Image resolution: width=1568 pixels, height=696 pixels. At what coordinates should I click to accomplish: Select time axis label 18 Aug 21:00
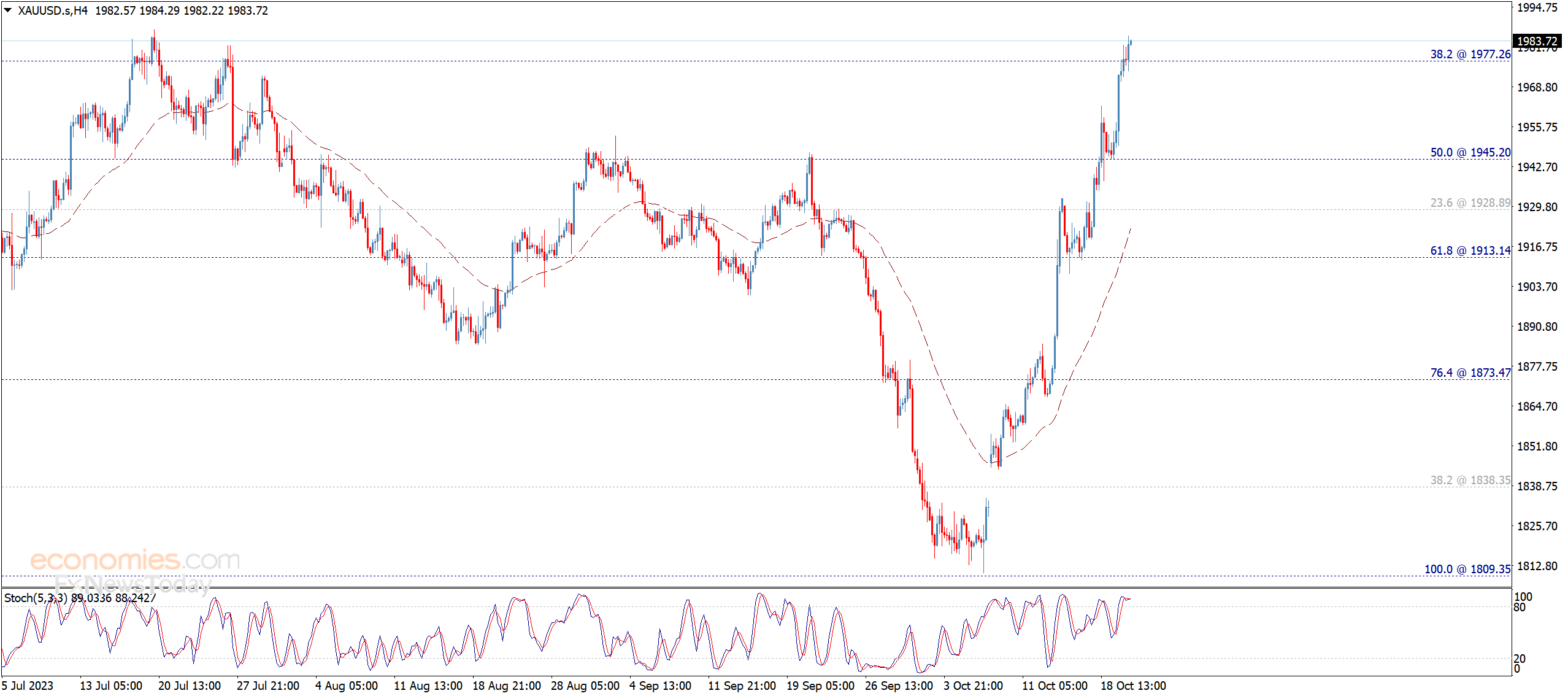[507, 686]
